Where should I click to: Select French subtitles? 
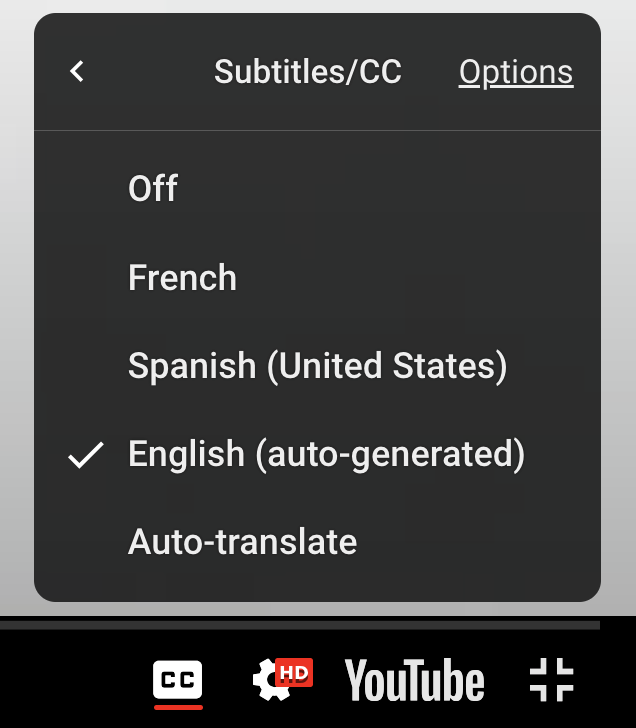click(x=183, y=277)
